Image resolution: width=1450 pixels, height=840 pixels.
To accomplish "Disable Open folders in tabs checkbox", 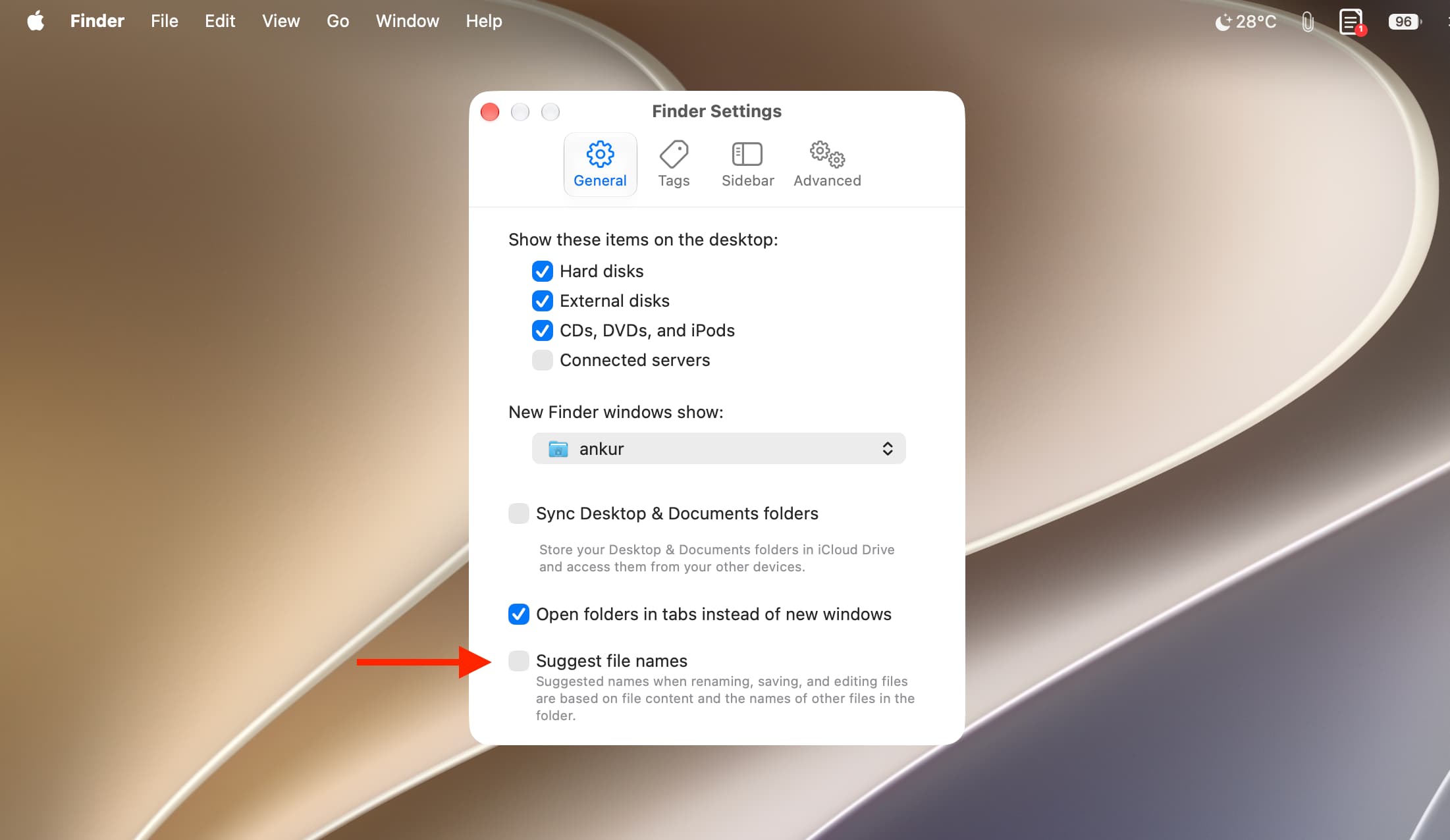I will pyautogui.click(x=519, y=614).
